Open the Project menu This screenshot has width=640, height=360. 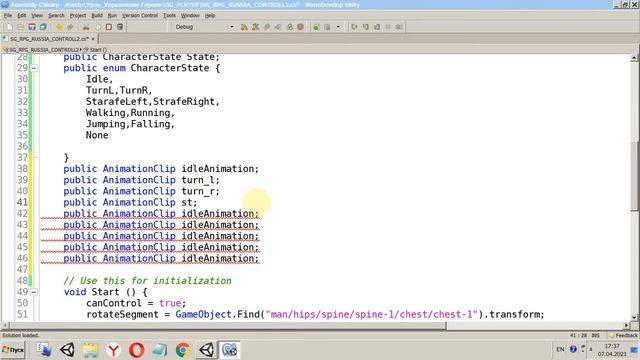(x=78, y=16)
